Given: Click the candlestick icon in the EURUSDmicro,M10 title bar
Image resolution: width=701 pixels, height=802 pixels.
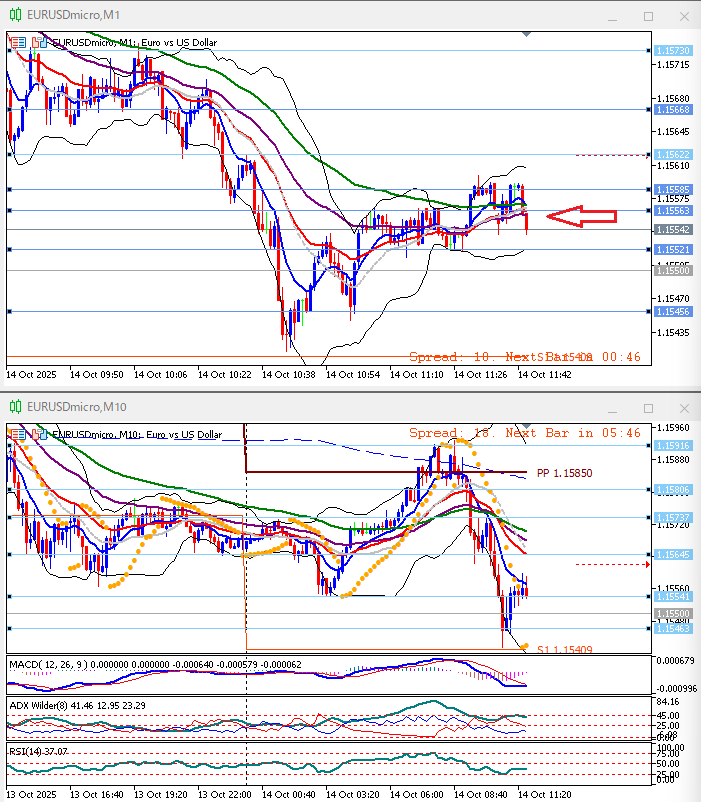Looking at the screenshot, I should (15, 407).
